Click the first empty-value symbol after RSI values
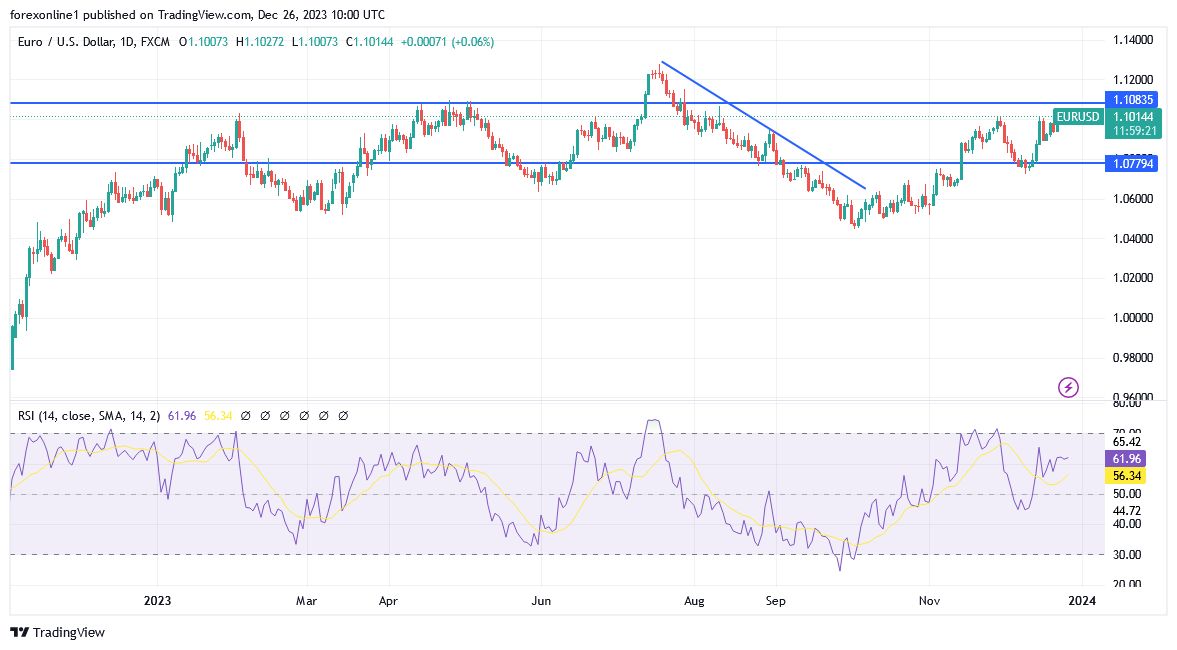The width and height of the screenshot is (1177, 650). (x=247, y=415)
